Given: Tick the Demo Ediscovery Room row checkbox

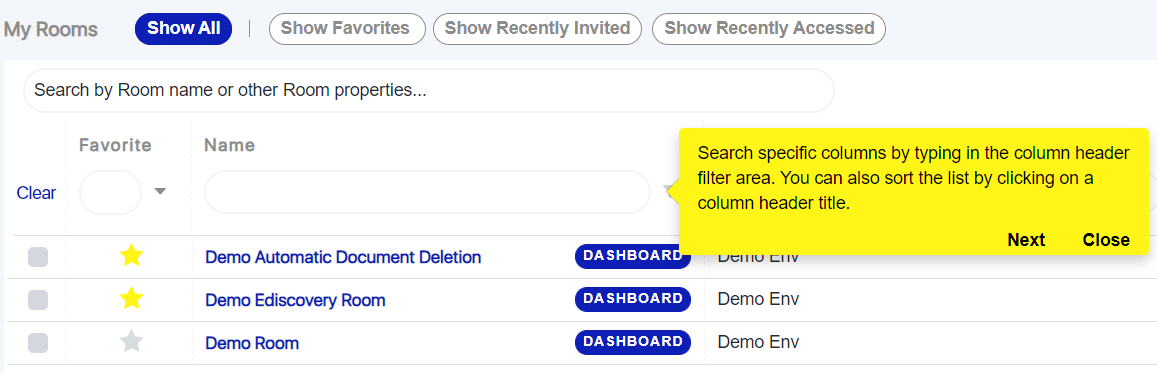Looking at the screenshot, I should point(38,299).
